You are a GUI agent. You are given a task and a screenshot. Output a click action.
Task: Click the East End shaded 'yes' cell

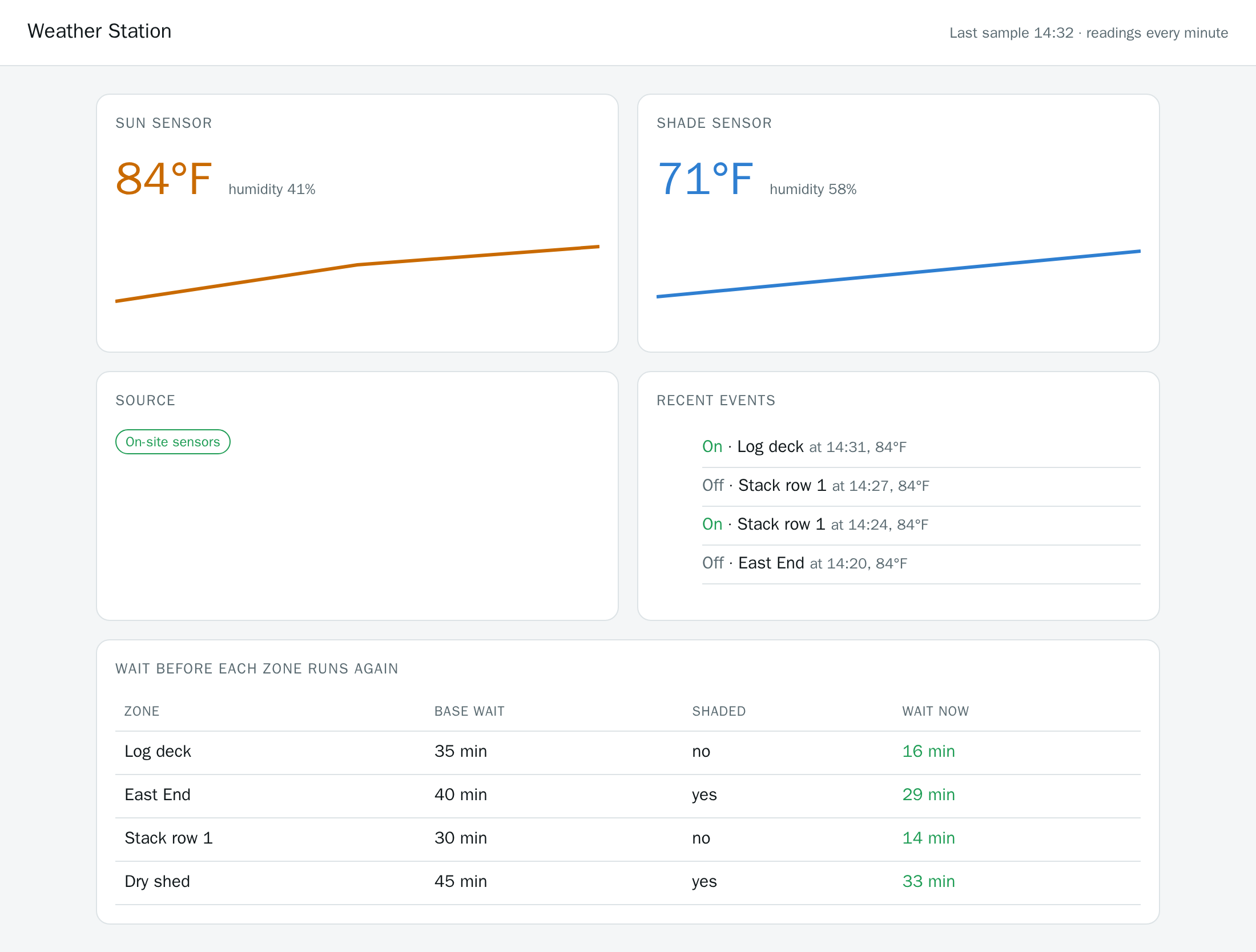(705, 796)
